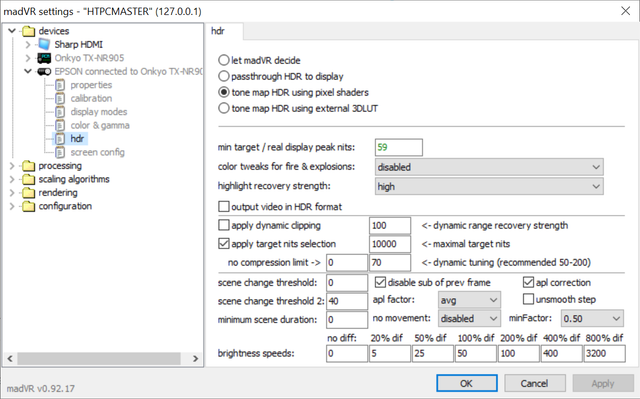The image size is (640, 399).
Task: Click the Sharp HDMI monitor icon
Action: [x=44, y=44]
